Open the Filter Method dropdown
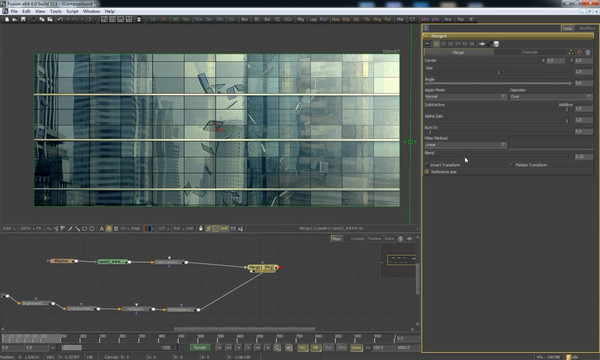 coord(466,145)
